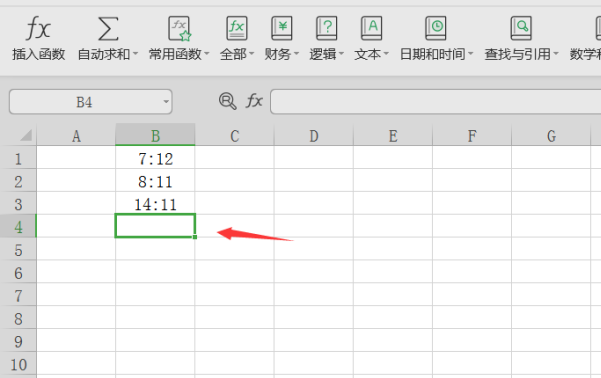This screenshot has height=378, width=601.
Task: Open Logical functions (逻辑) icon
Action: click(327, 28)
